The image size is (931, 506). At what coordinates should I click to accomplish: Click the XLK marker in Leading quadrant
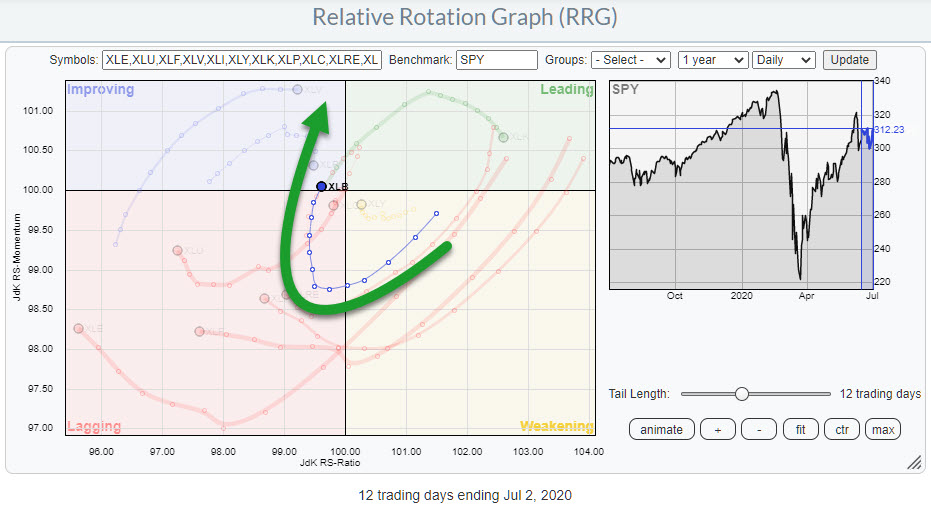click(503, 137)
